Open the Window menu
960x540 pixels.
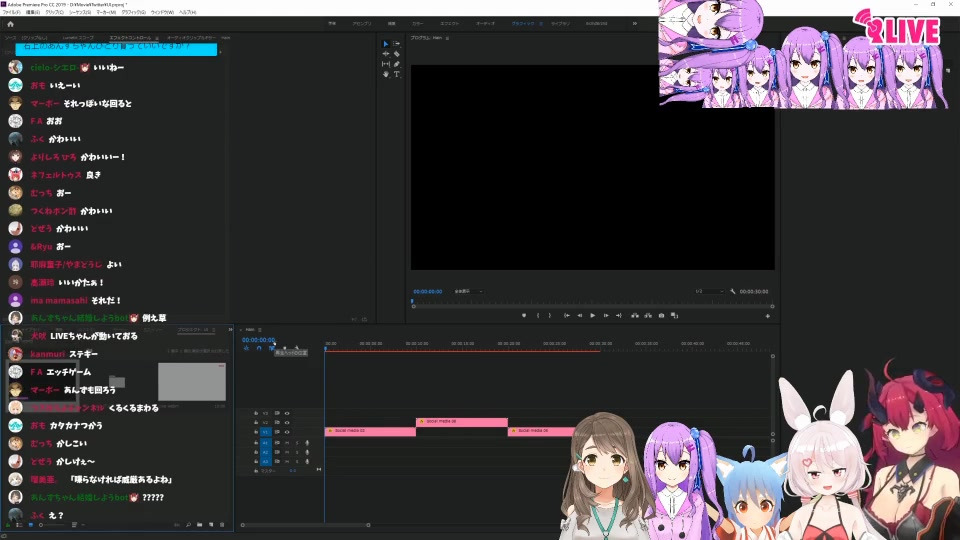[162, 12]
